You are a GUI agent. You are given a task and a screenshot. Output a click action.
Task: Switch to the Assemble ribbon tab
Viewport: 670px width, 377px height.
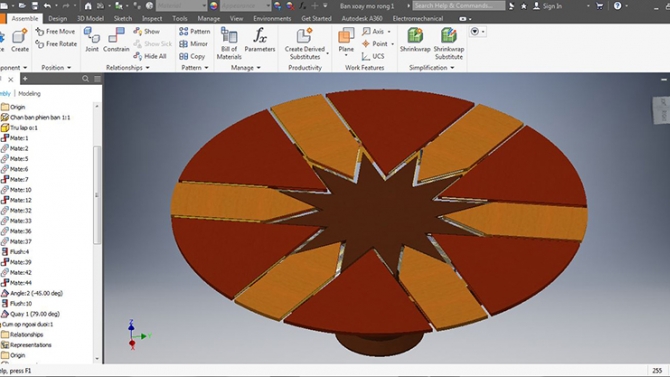coord(24,18)
